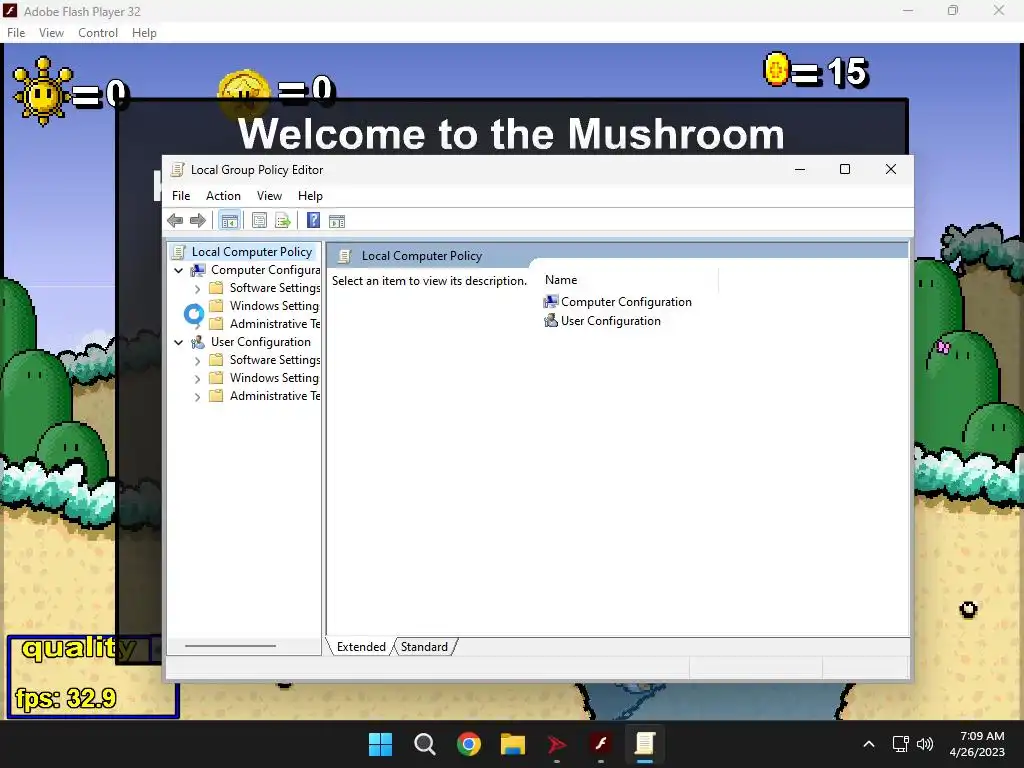Screen dimensions: 1024x768
Task: Click Administrative Templates folder icon under Computer Configuration
Action: [216, 324]
